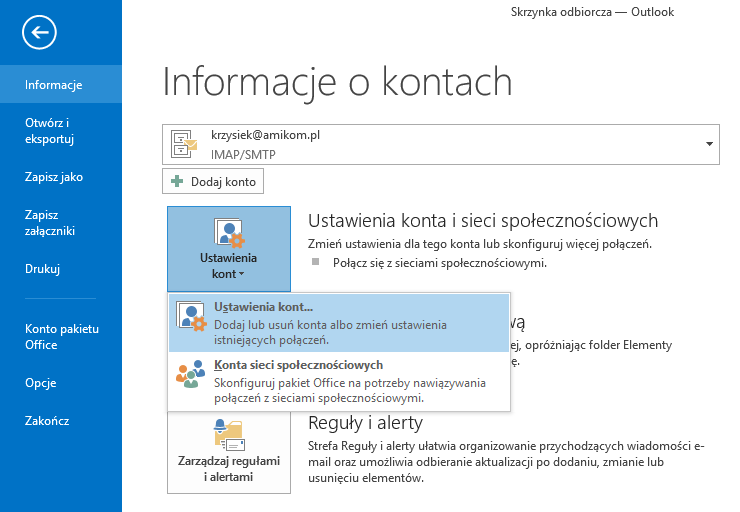Go to Otwórz i eksportuj section
Viewport: 740px width, 512px height.
click(50, 131)
